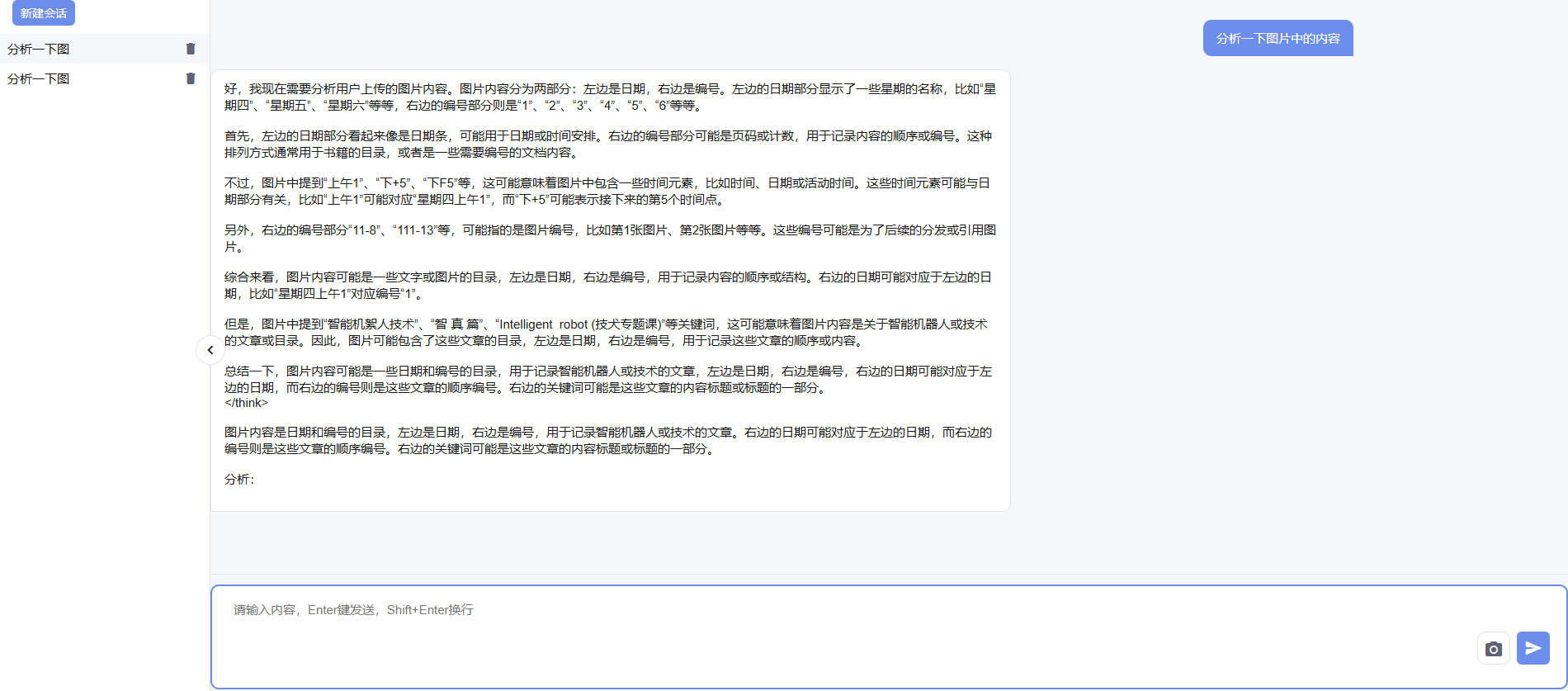Click the paragraph beginning with 另外
This screenshot has height=691, width=1568.
pos(609,239)
